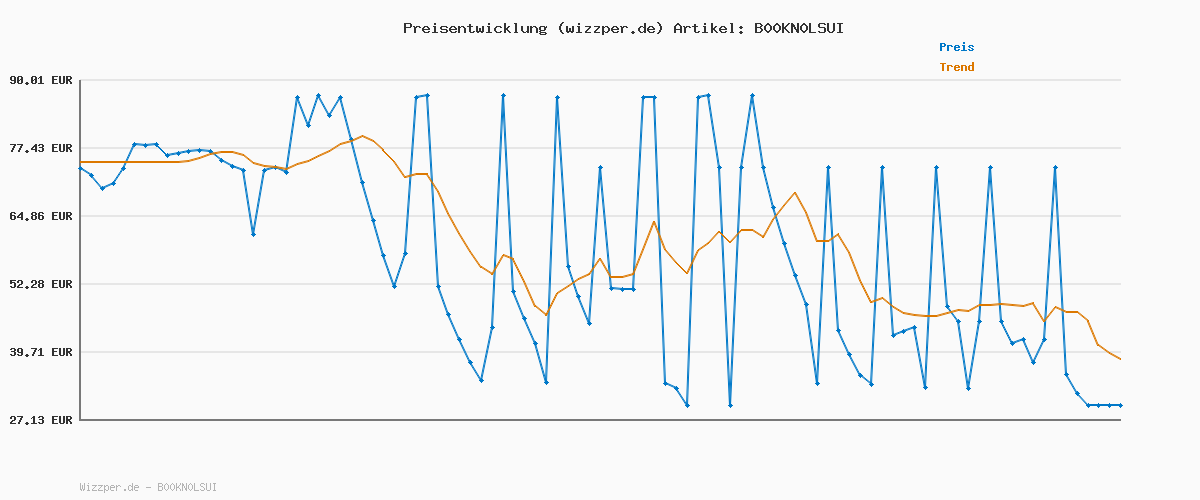
Task: Click the 52.28 EUR axis label
Action: [39, 284]
